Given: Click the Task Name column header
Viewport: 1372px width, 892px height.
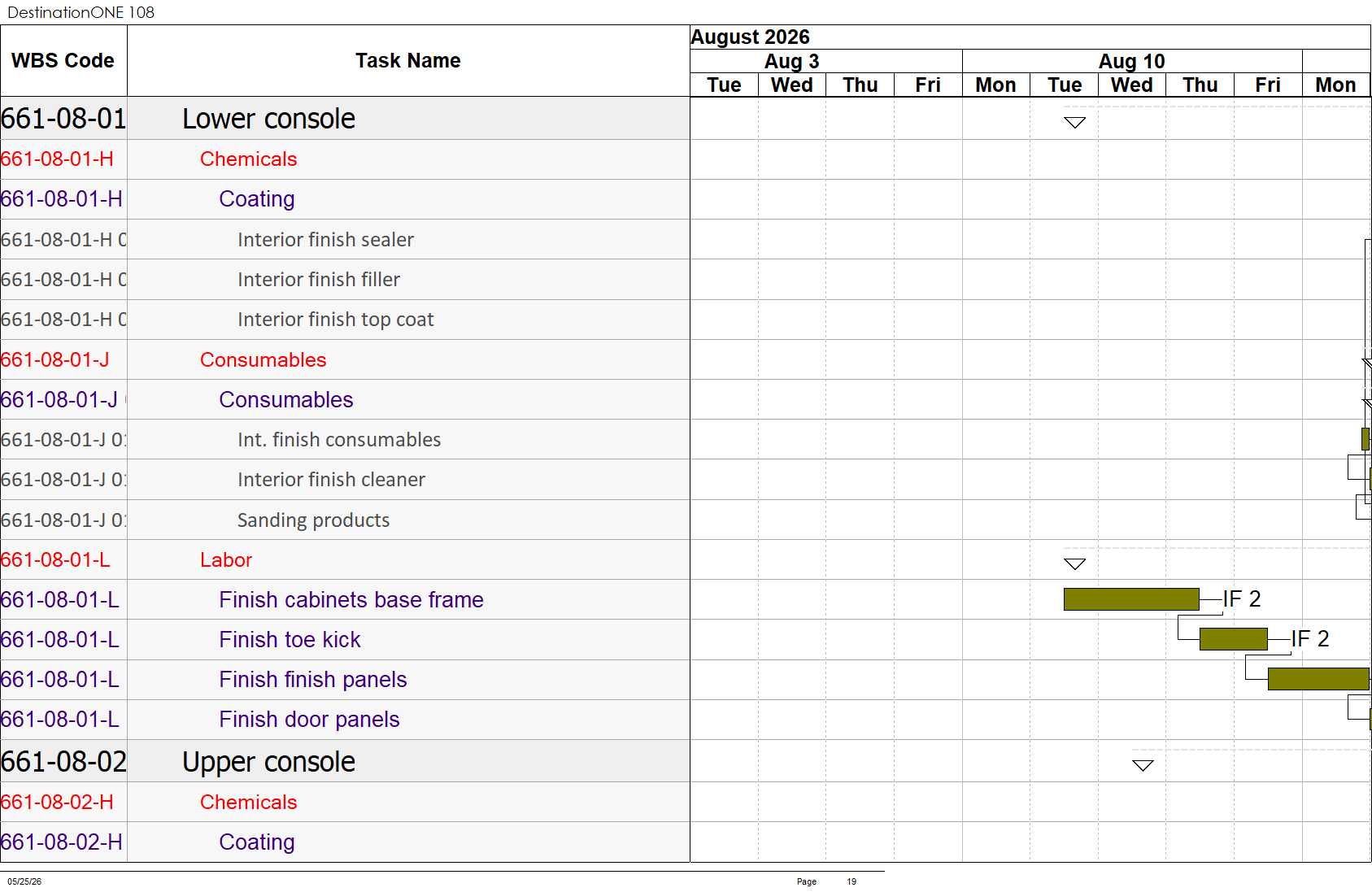Looking at the screenshot, I should point(408,61).
